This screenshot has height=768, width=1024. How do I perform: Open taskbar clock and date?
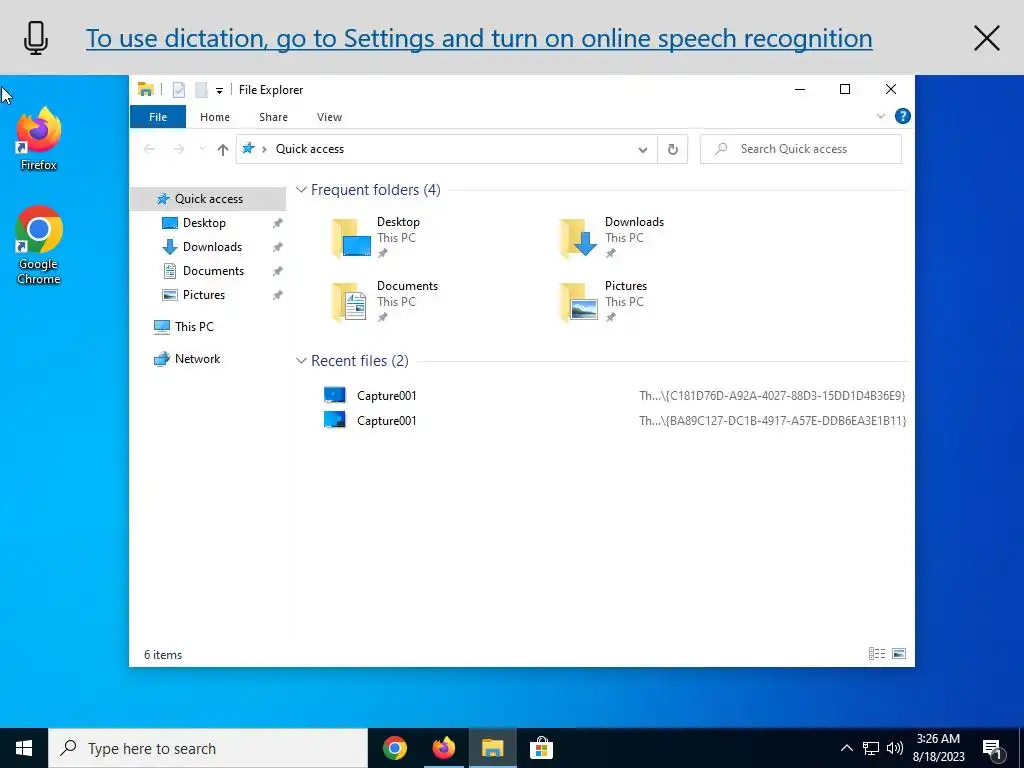point(938,748)
